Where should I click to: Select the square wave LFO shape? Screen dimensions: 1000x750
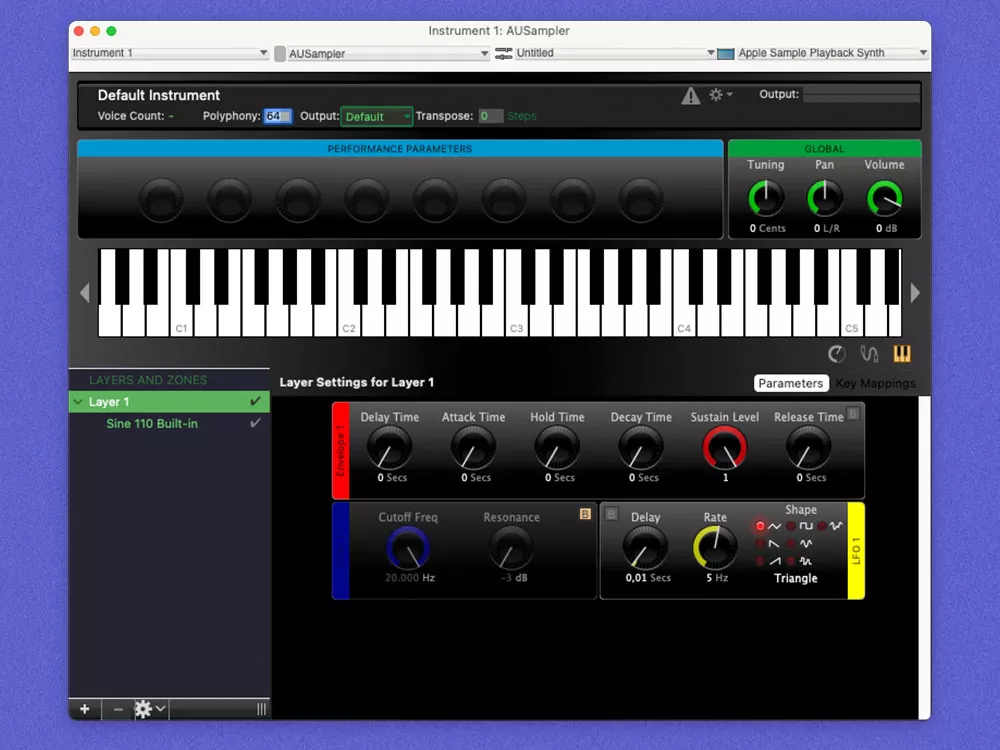coord(790,524)
